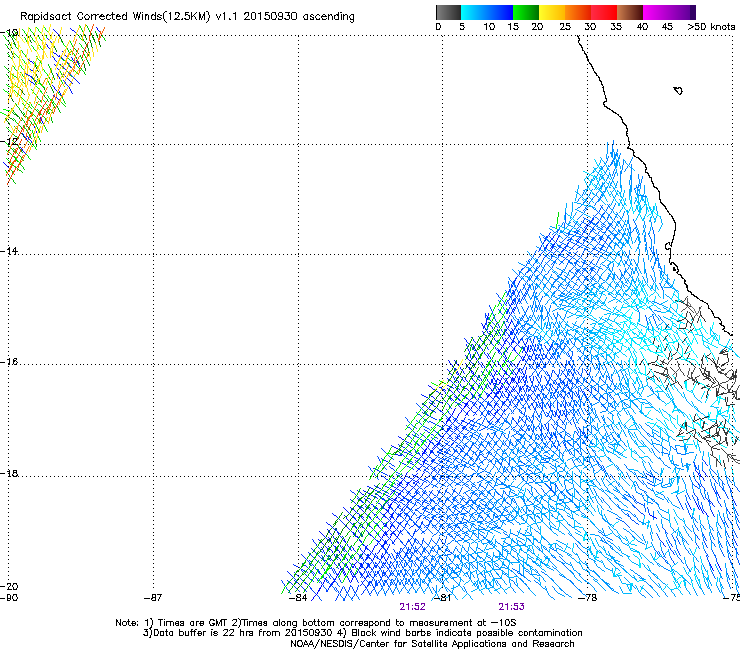
Task: Click the cyan-to-blue 5-15 knots legend gradient
Action: click(x=487, y=12)
